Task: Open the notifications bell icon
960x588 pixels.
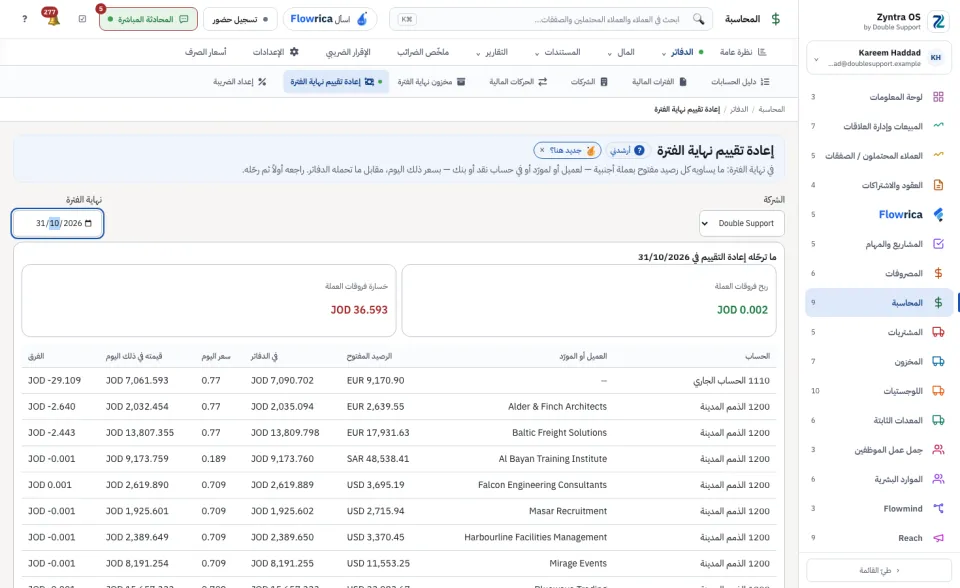Action: coord(53,19)
